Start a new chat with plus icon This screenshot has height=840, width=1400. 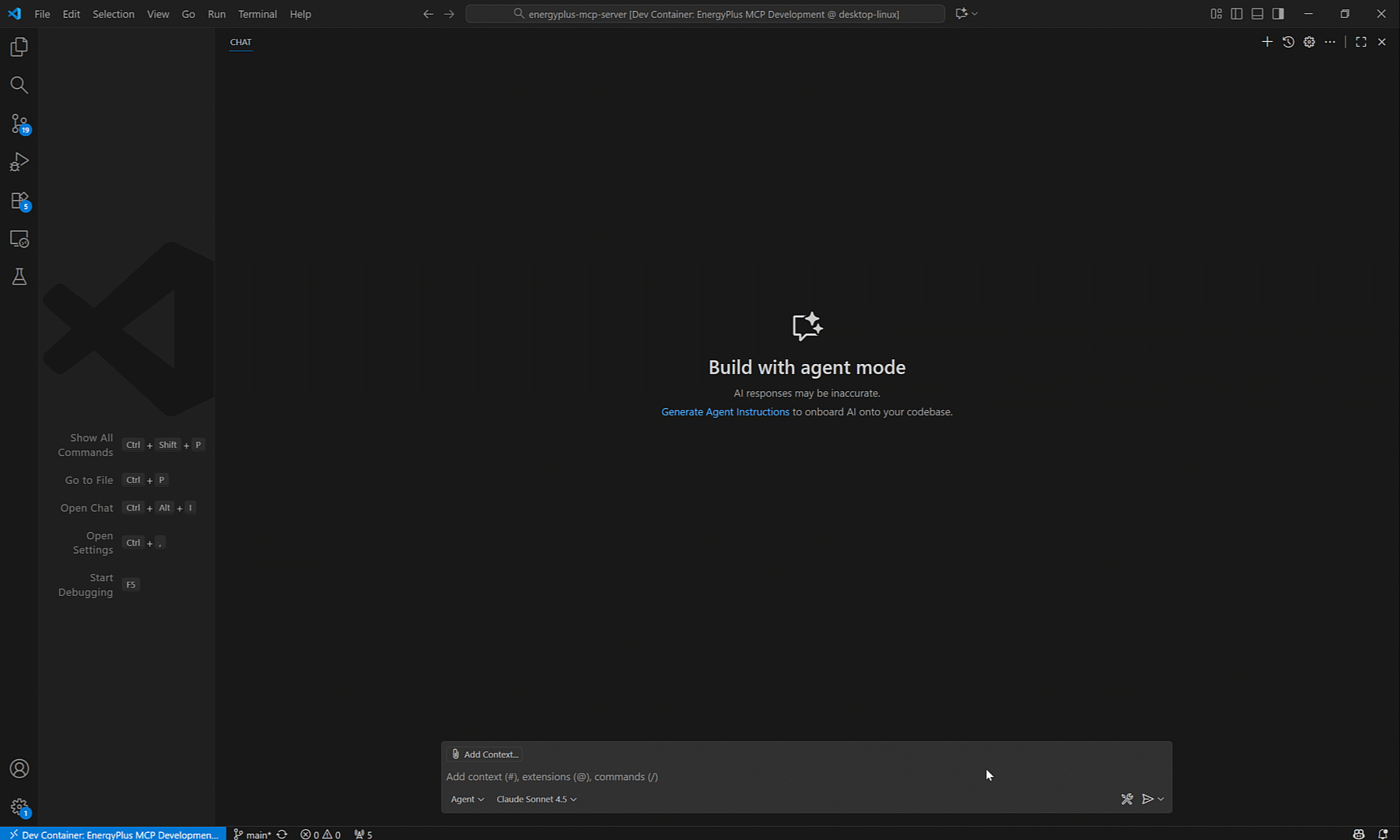point(1267,42)
